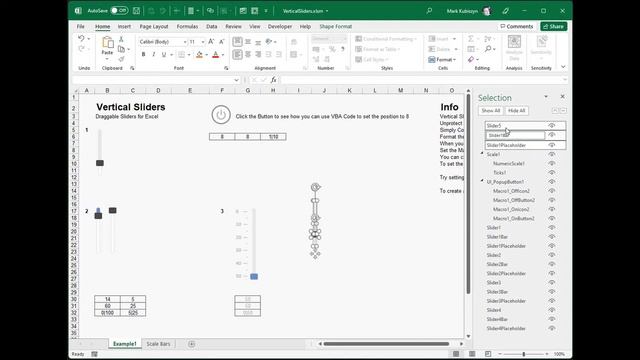Screen dimensions: 640x360
Task: Switch to the Insert ribbon tab
Action: pyautogui.click(x=124, y=27)
